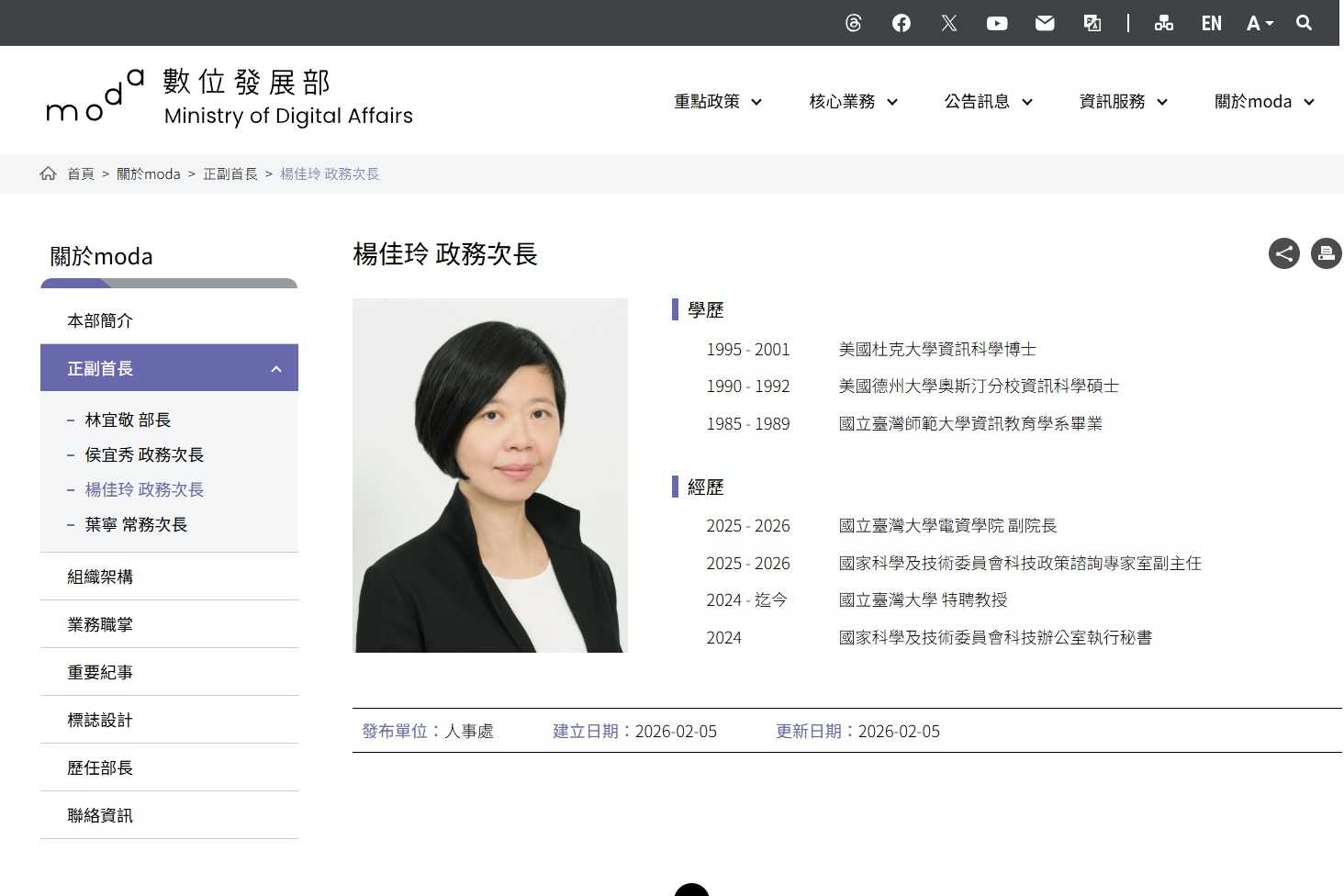Select 林宜敬 部長 in sidebar
Image resolution: width=1344 pixels, height=896 pixels.
click(x=128, y=420)
